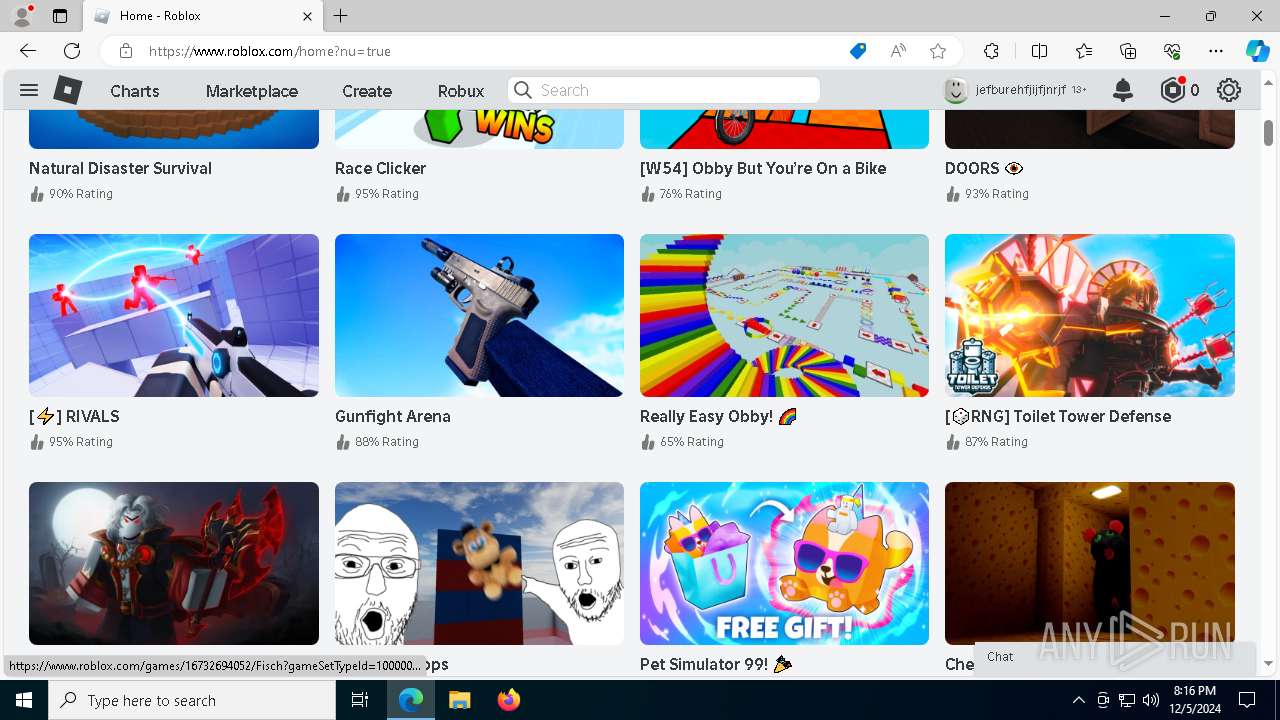This screenshot has width=1280, height=720.
Task: Open the Collections icon
Action: click(x=1128, y=51)
